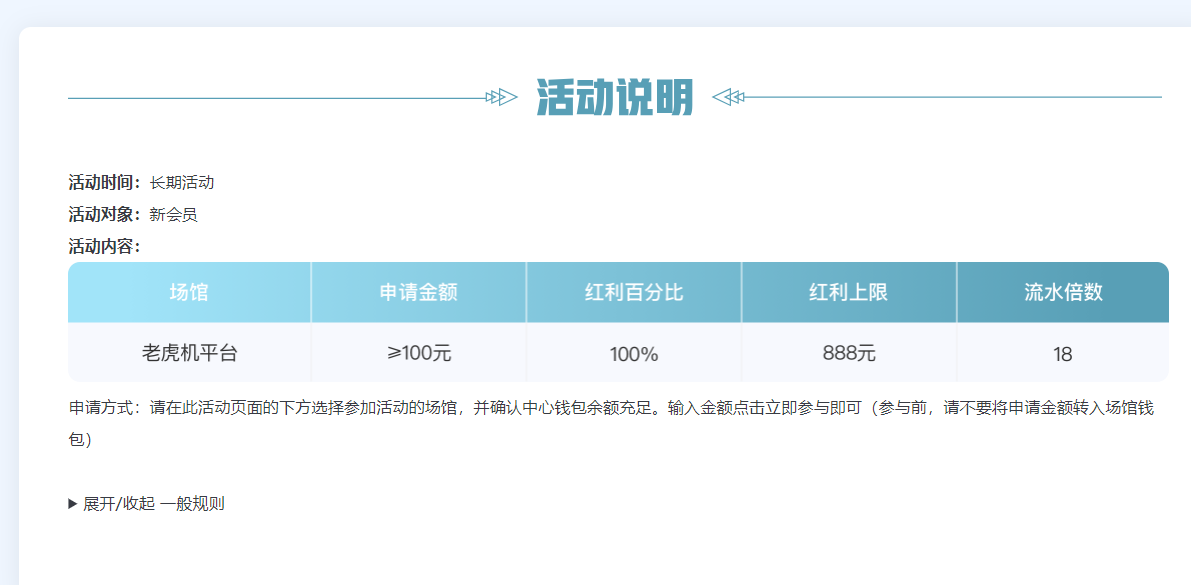Screen dimensions: 1191x585
Task: Click the 长期活动 text
Action: 182,183
